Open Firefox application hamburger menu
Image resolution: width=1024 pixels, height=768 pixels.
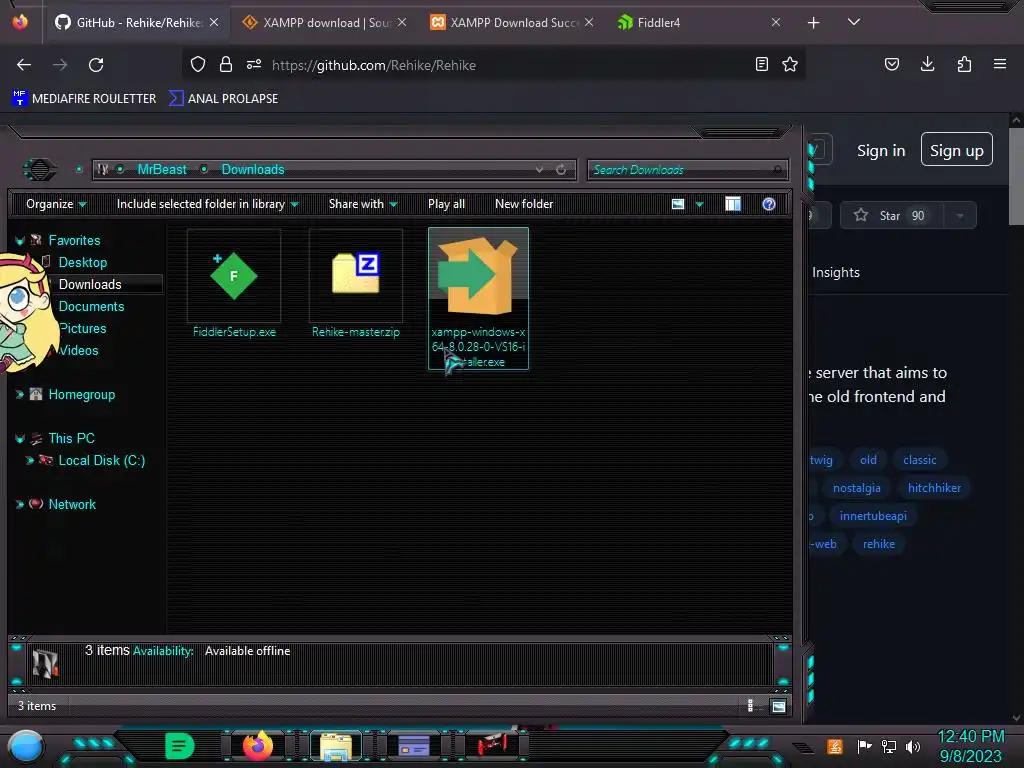(x=1000, y=64)
